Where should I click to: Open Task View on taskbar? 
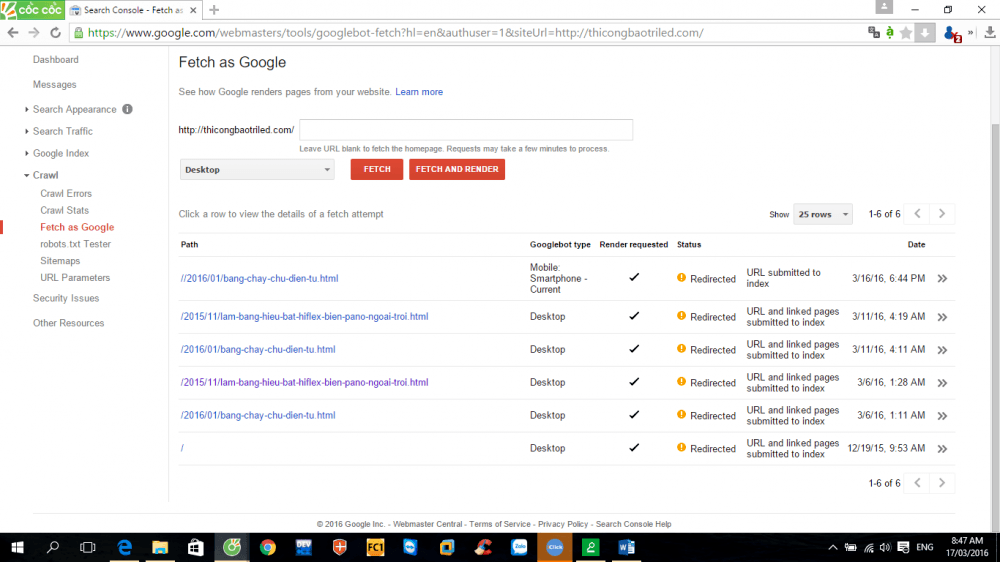coord(87,547)
